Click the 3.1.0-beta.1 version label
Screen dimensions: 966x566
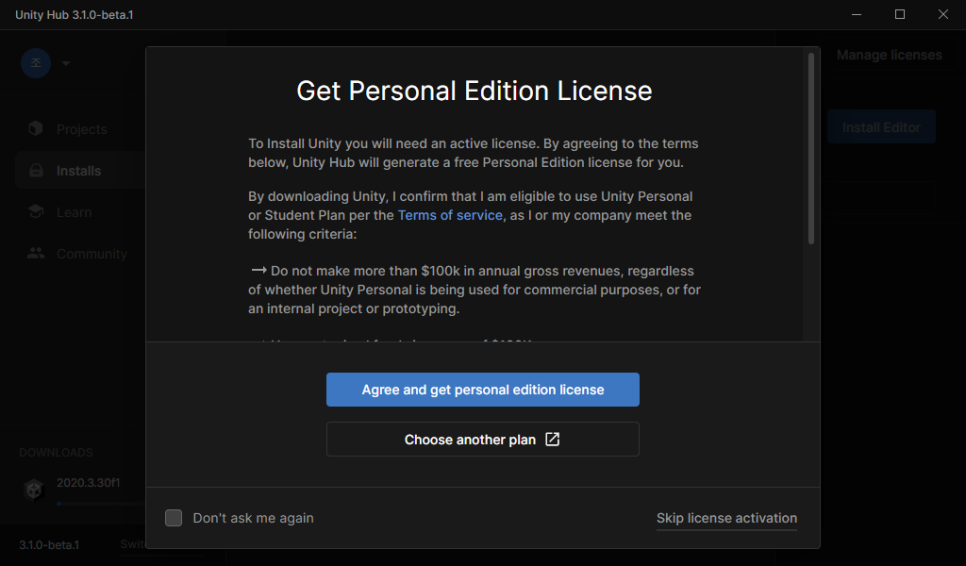[x=49, y=545]
